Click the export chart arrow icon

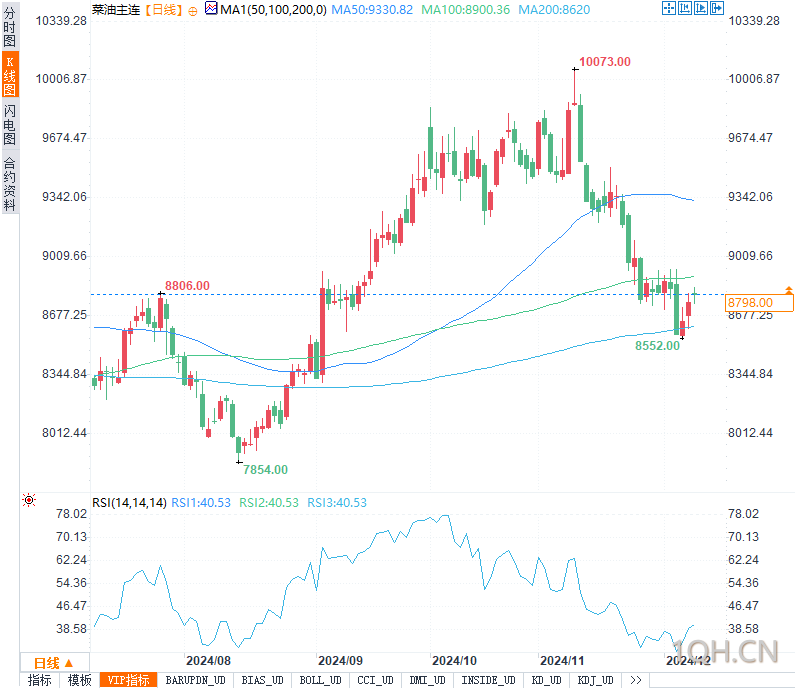(x=717, y=8)
